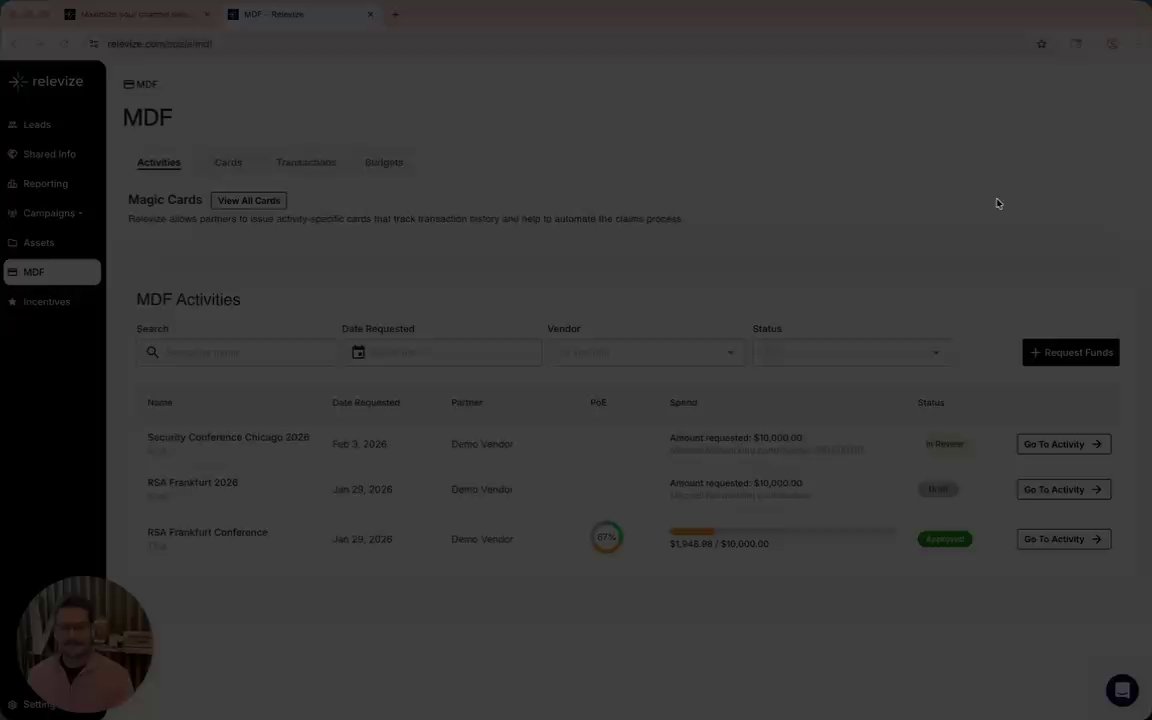Click the 67% PoE progress ring
This screenshot has width=1152, height=720.
(x=606, y=538)
